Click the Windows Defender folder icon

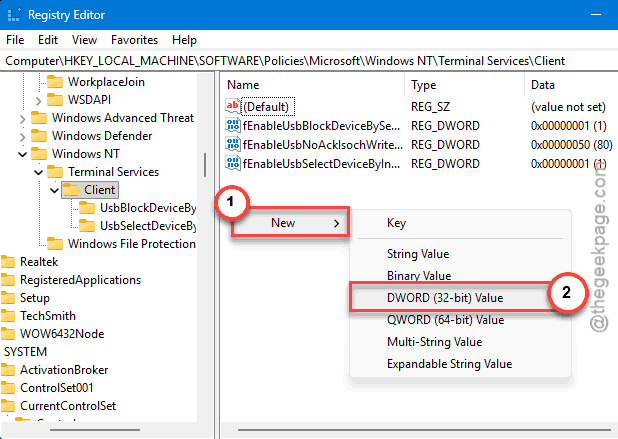coord(39,136)
